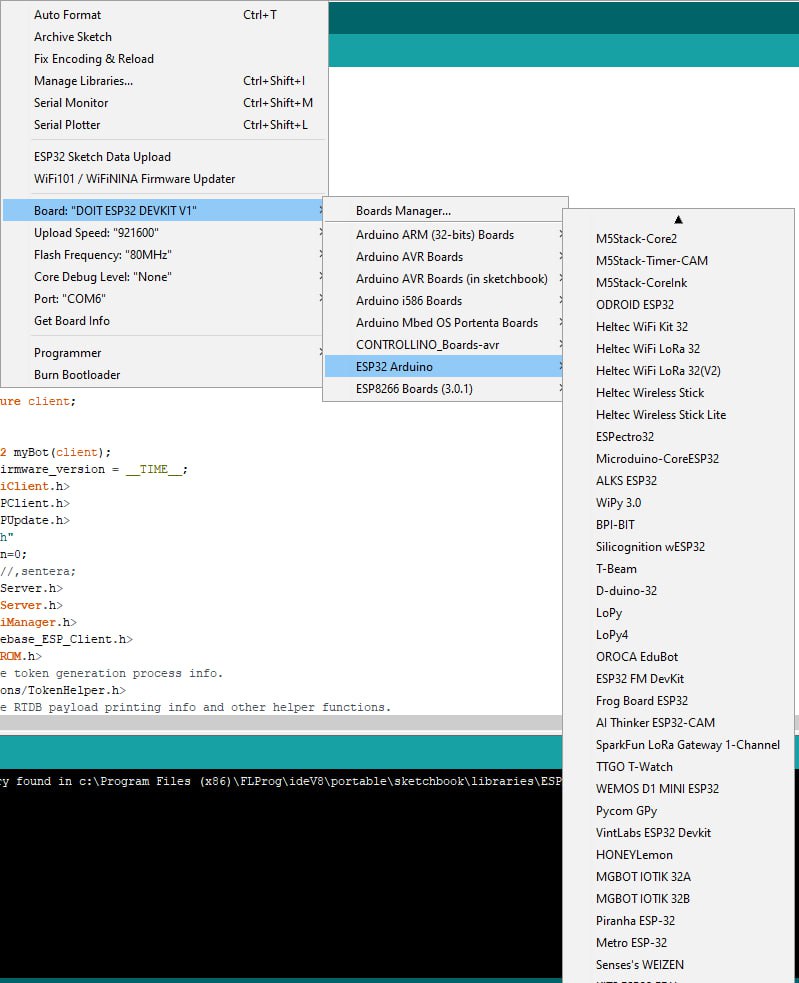Screen dimensions: 799x983
Task: Select HONEYLemon board
Action: click(x=679, y=854)
